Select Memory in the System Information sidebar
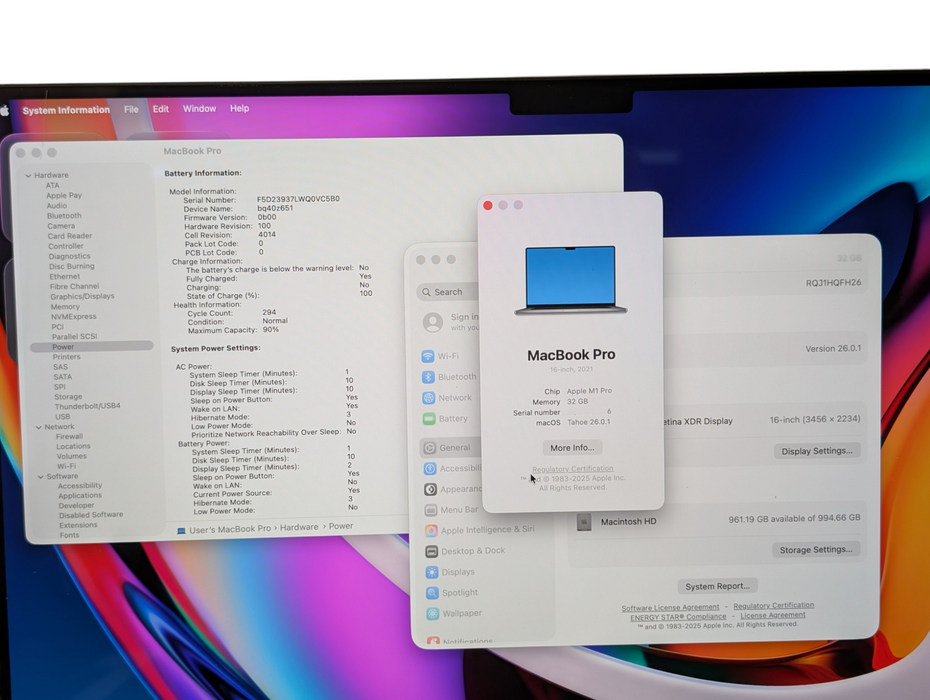 (65, 307)
